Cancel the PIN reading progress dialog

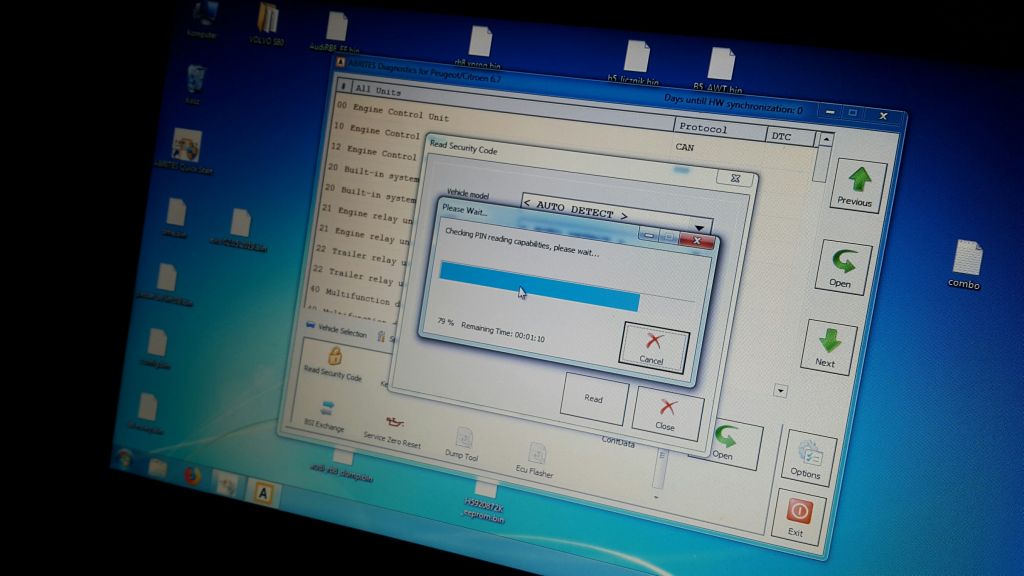tap(654, 349)
